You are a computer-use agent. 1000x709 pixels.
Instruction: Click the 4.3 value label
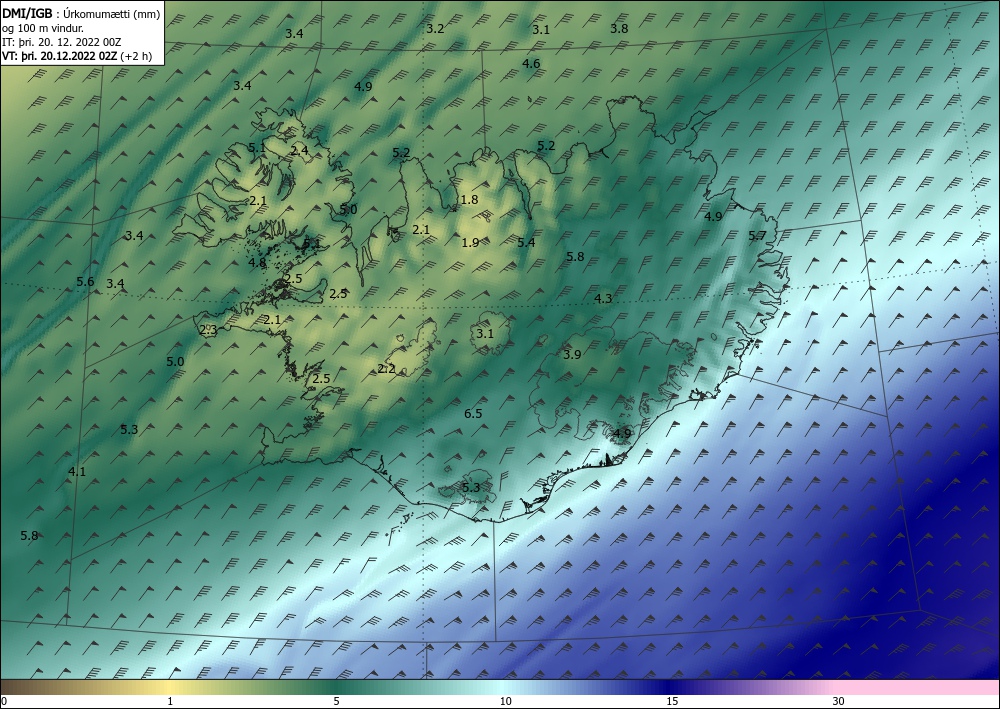[603, 298]
